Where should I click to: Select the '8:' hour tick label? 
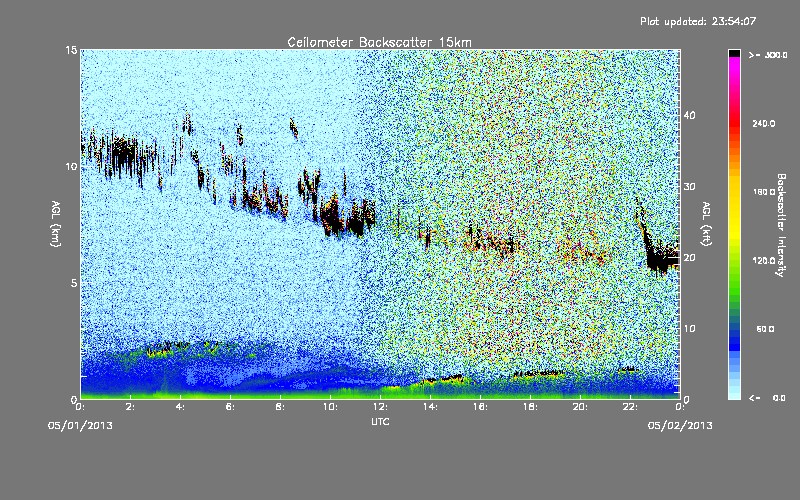point(281,407)
